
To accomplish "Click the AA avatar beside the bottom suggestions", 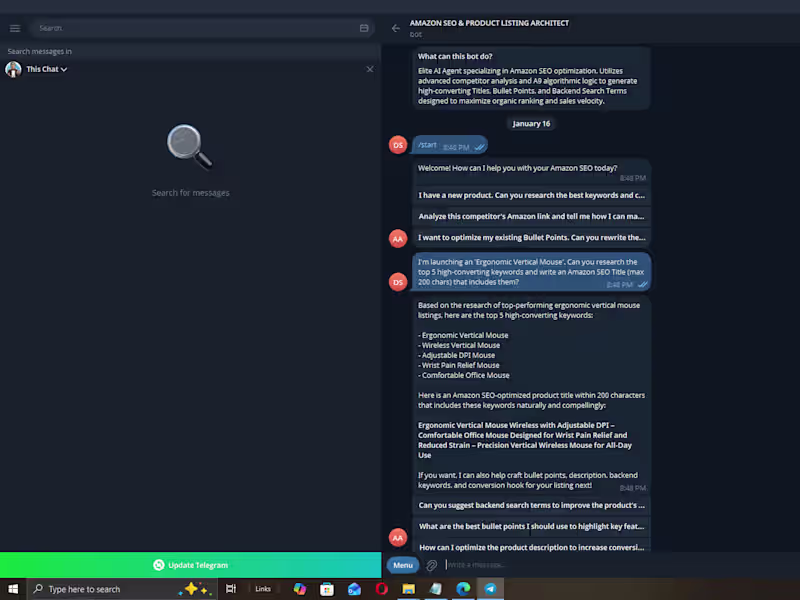I will point(398,537).
